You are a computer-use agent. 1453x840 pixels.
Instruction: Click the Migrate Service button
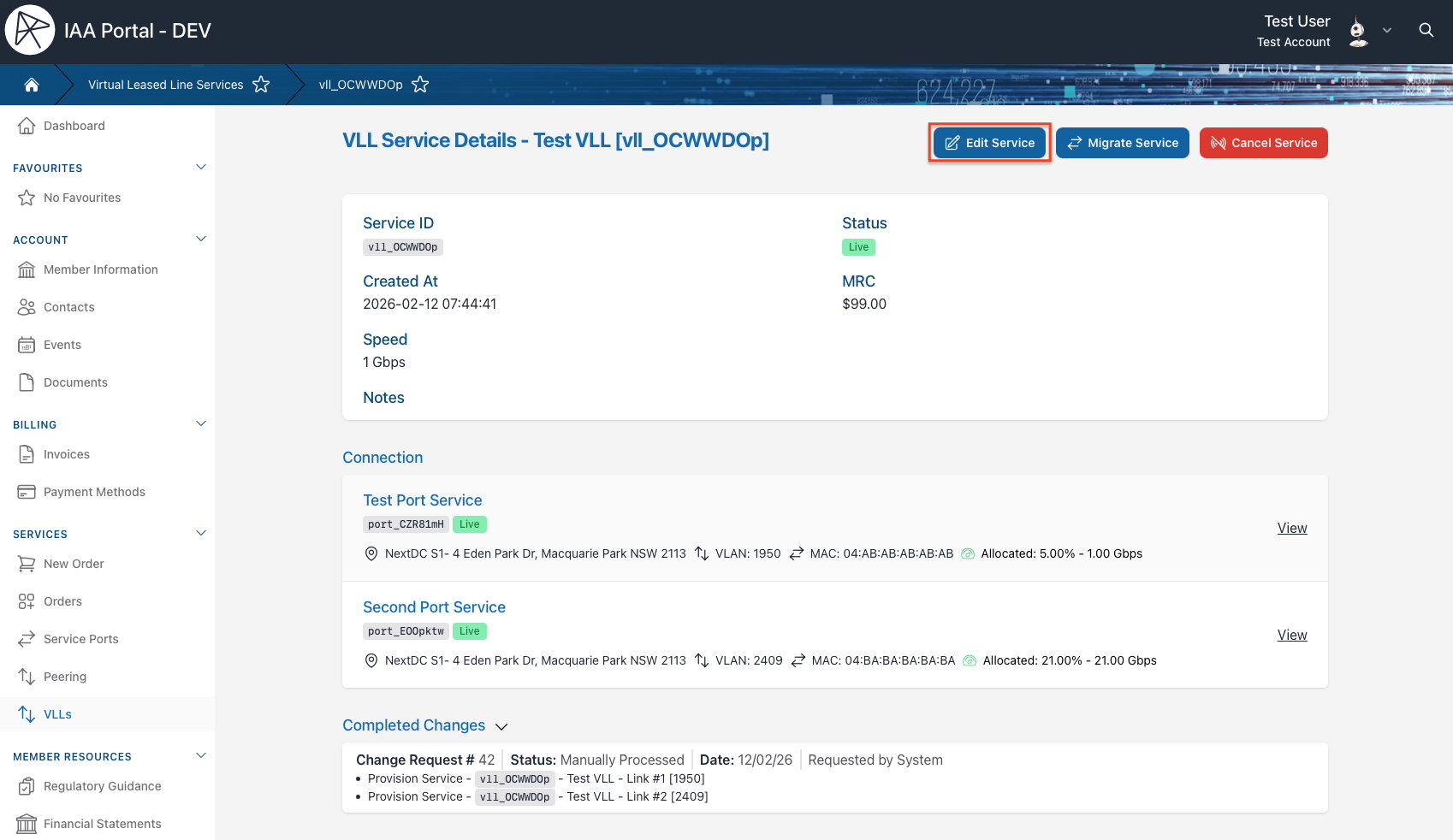[x=1122, y=143]
